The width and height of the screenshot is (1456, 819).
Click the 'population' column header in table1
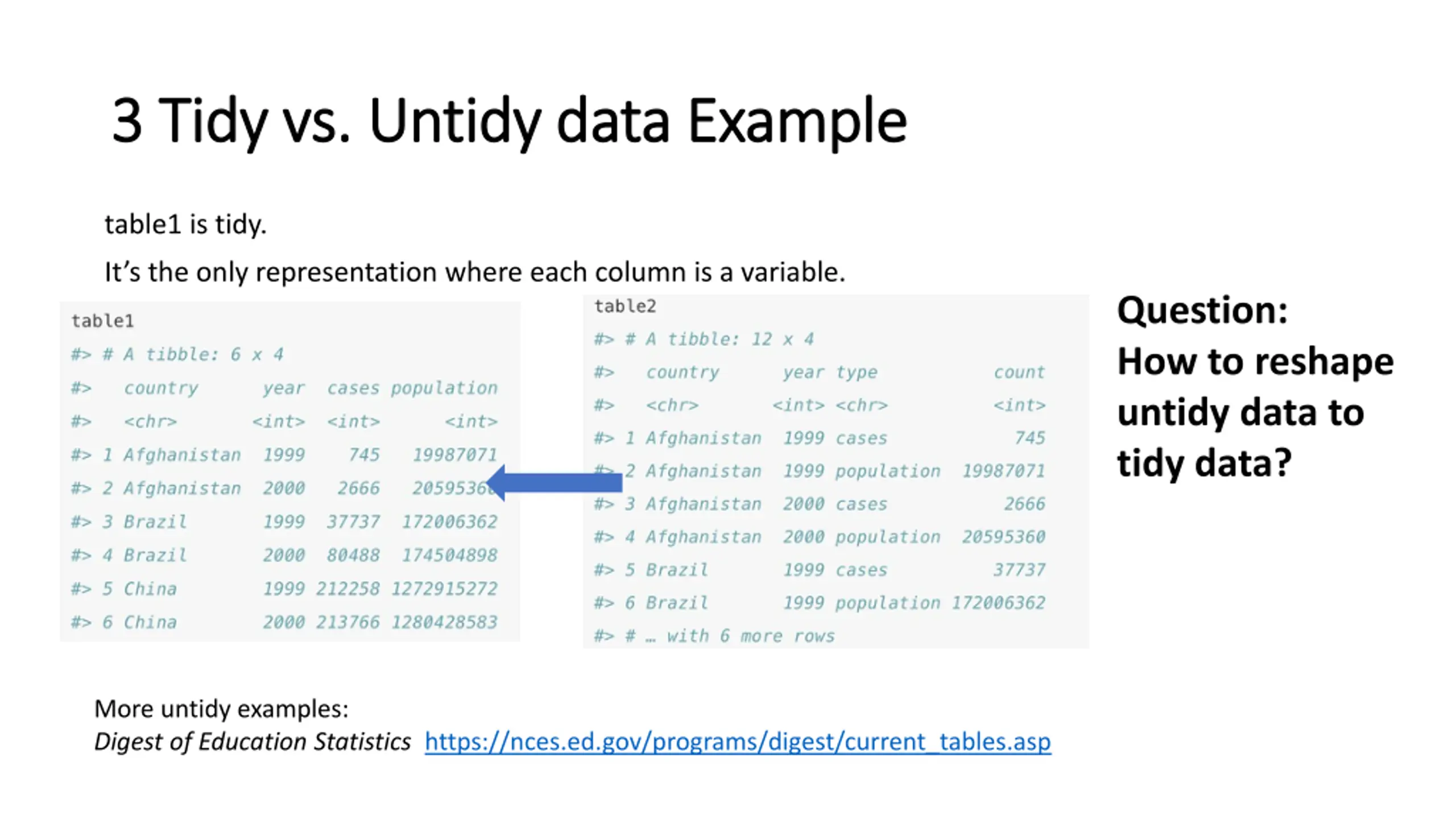click(444, 388)
